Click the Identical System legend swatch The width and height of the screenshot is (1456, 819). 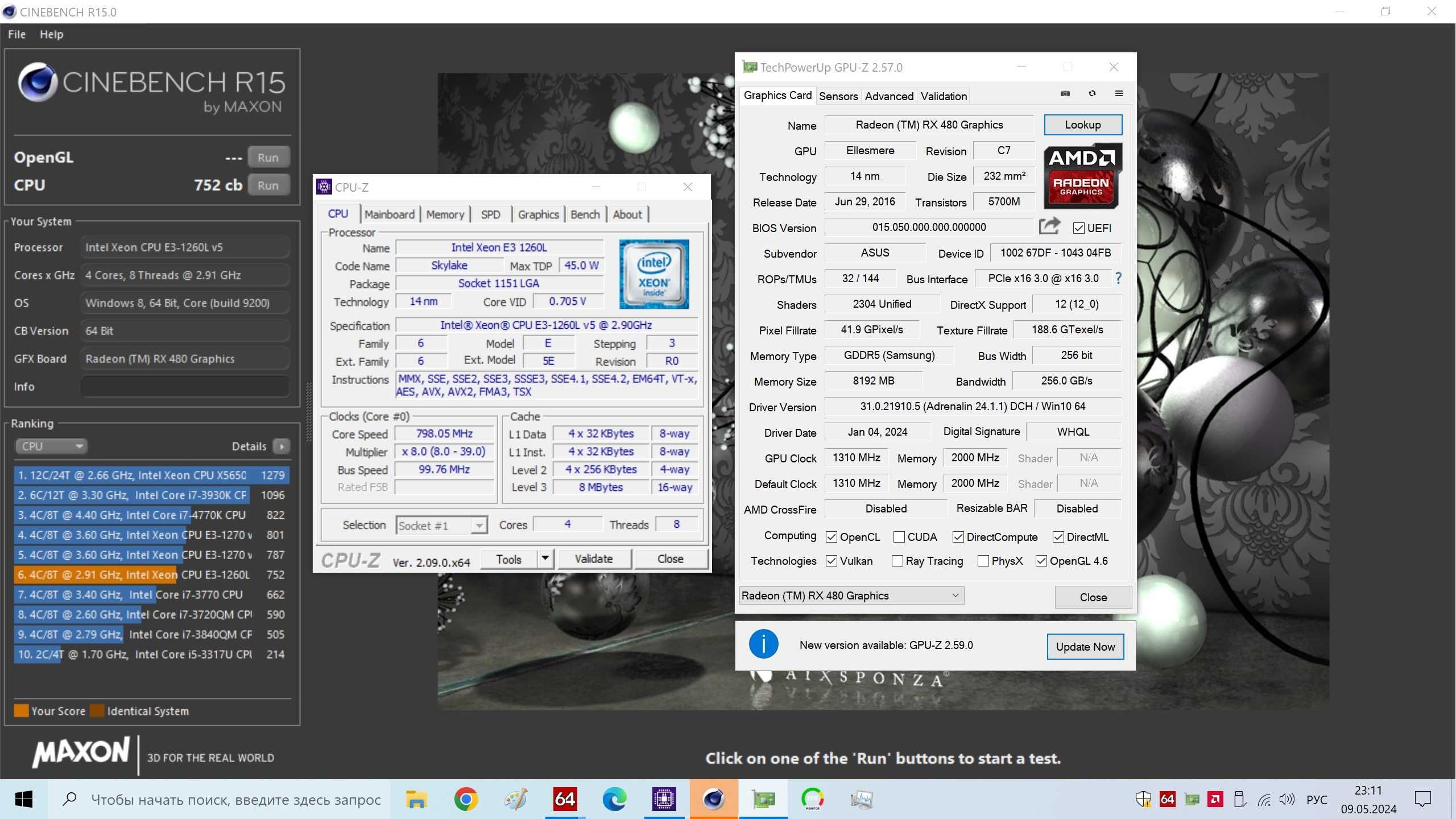point(97,711)
